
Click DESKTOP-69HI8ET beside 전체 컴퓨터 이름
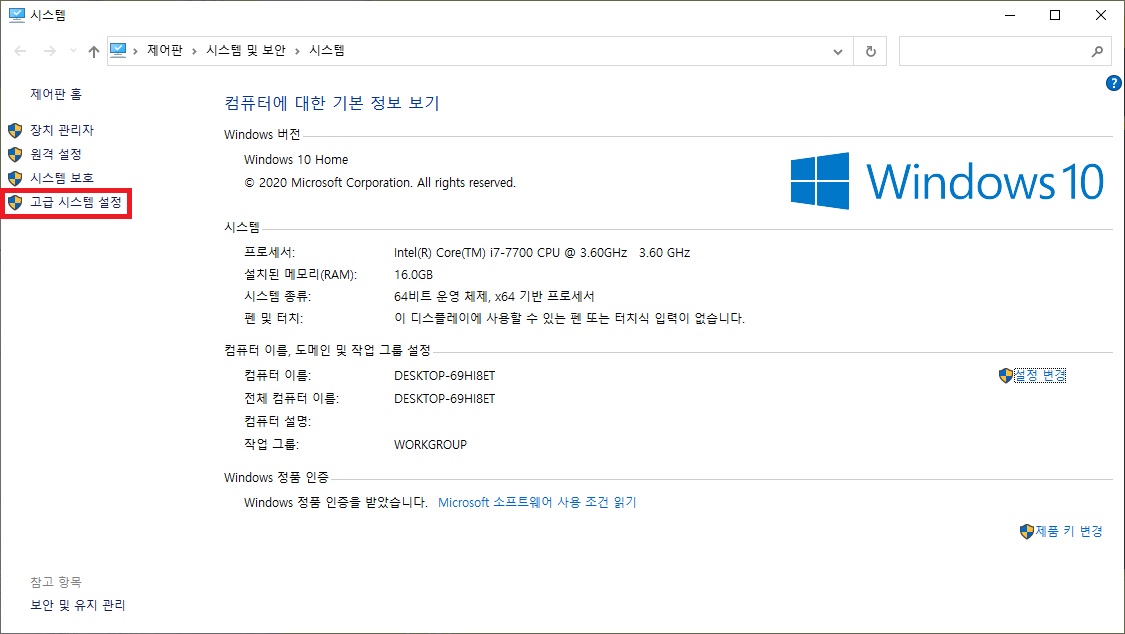point(445,399)
